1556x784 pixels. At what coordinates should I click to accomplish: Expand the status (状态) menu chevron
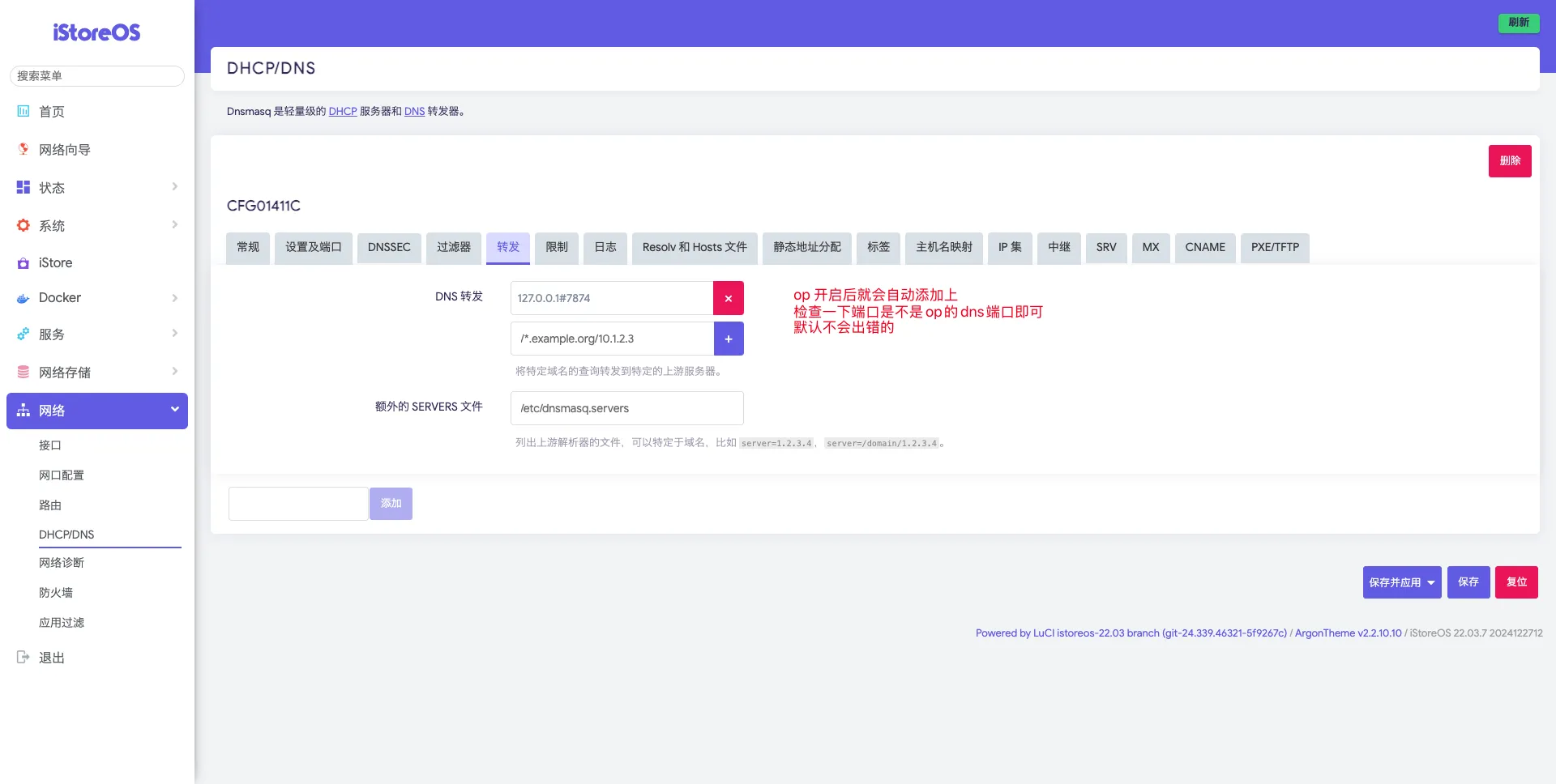[174, 187]
